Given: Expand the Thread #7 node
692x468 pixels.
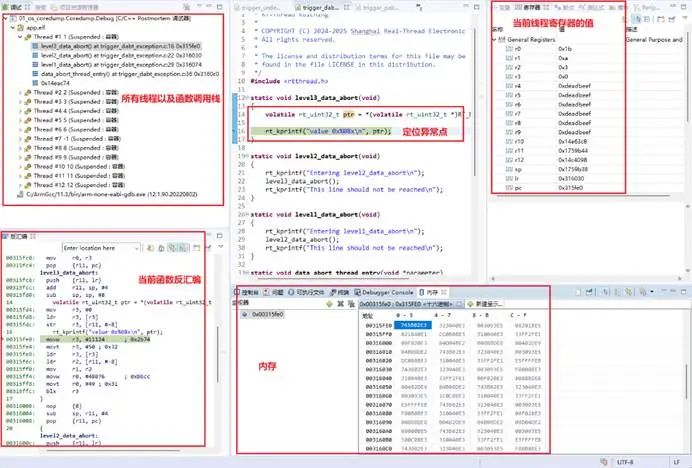Looking at the screenshot, I should (x=20, y=139).
